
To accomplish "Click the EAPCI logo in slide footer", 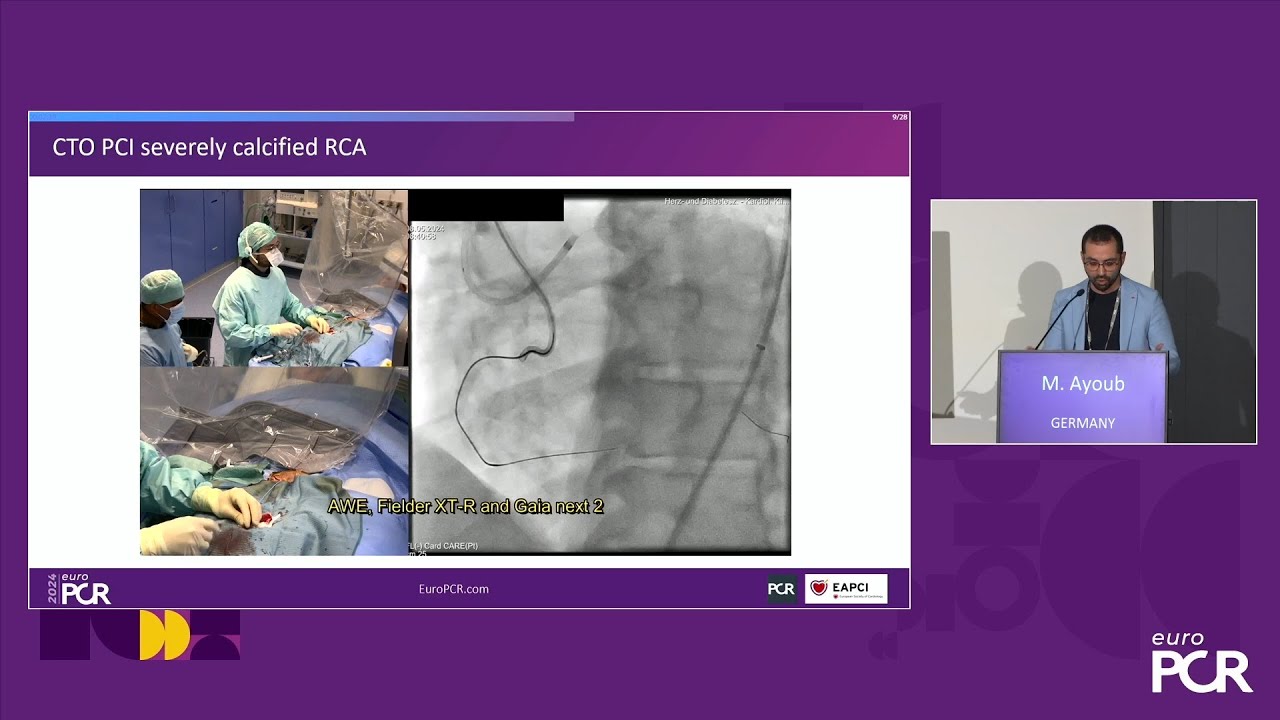I will click(x=846, y=589).
